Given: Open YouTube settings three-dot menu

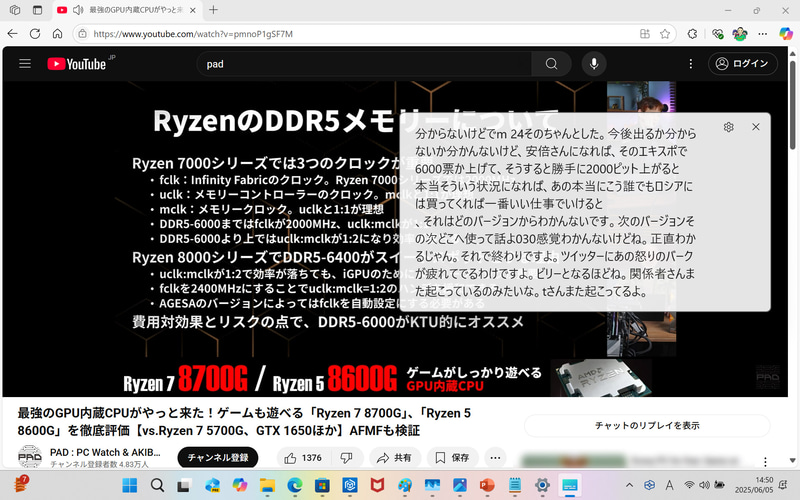Looking at the screenshot, I should (691, 64).
